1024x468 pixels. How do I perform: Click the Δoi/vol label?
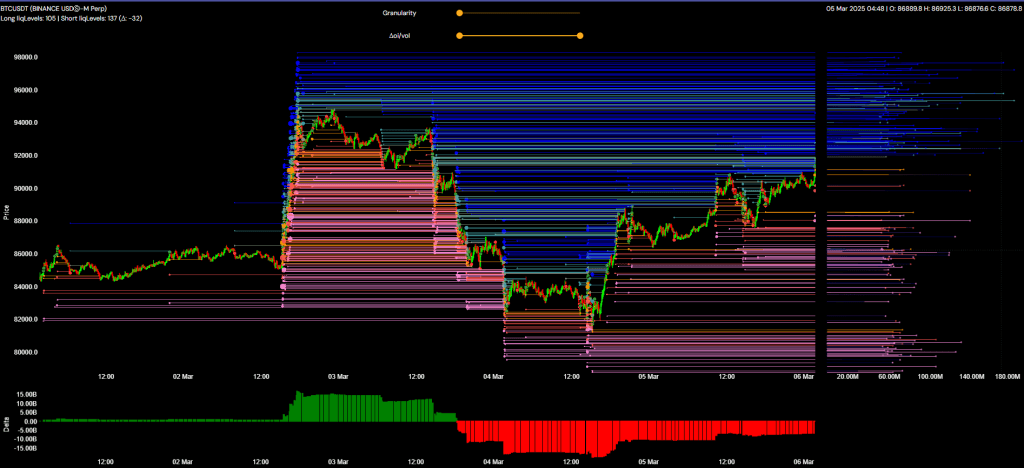click(402, 35)
